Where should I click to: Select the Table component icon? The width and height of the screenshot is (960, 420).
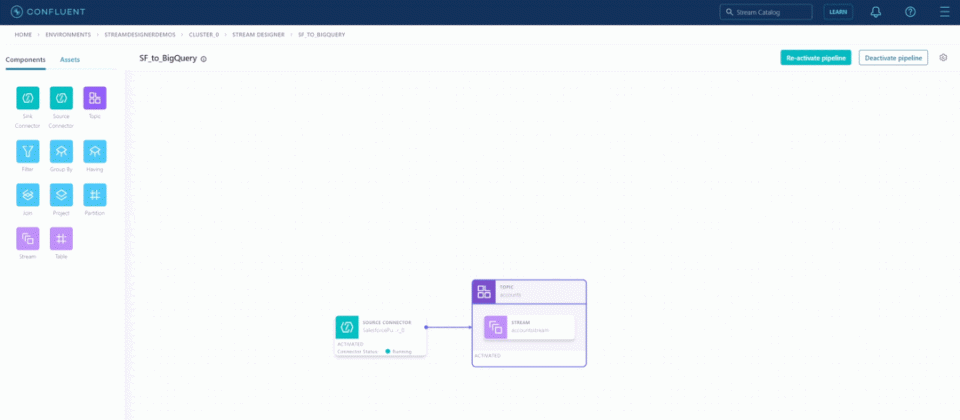point(61,239)
